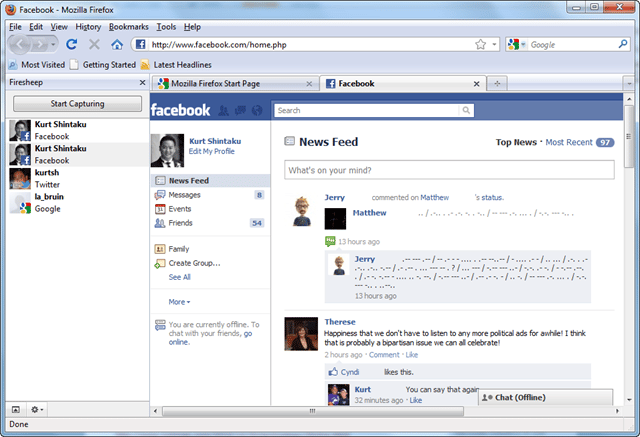Click the Start Capturing button

tap(78, 104)
